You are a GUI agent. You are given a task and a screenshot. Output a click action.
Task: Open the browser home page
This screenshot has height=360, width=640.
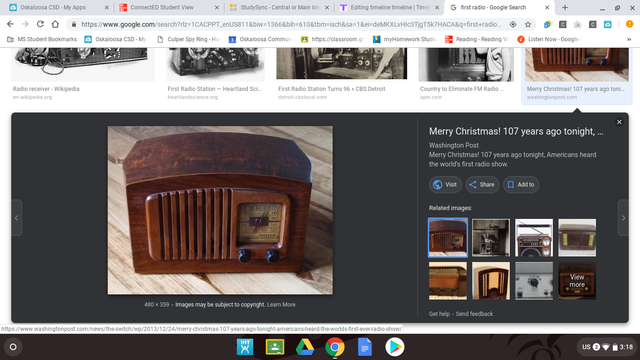click(x=55, y=24)
